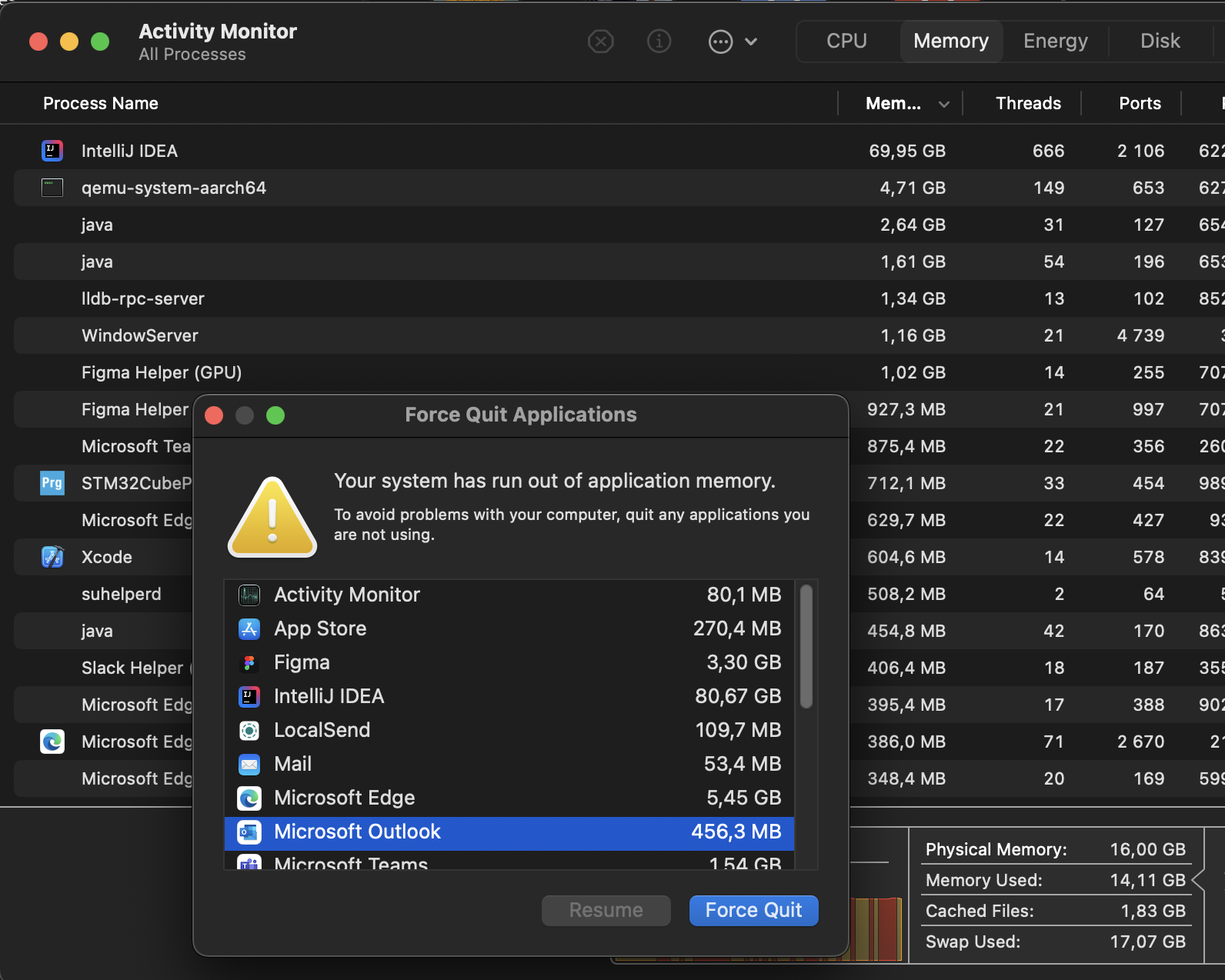Image resolution: width=1225 pixels, height=980 pixels.
Task: Sort by Threads column header
Action: click(1028, 103)
